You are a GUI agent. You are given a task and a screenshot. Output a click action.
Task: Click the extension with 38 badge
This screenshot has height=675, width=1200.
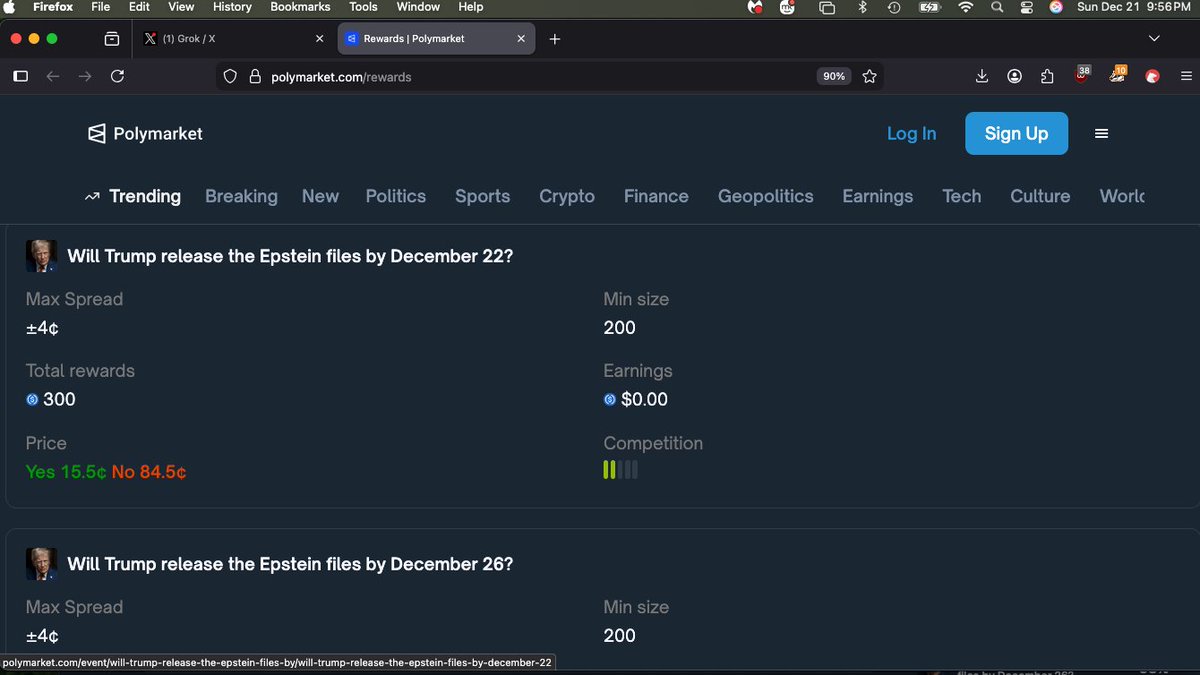[1082, 75]
